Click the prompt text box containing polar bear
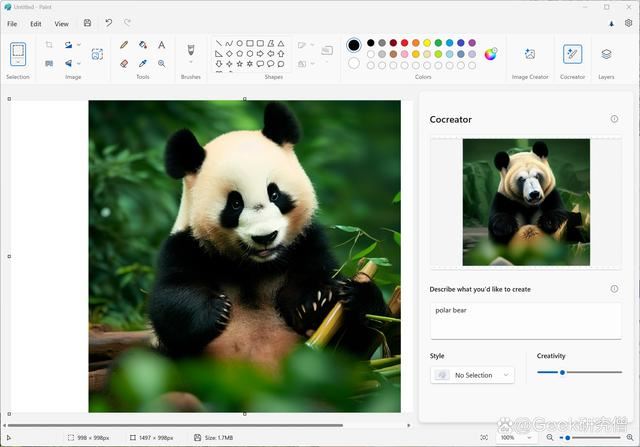 [x=525, y=321]
